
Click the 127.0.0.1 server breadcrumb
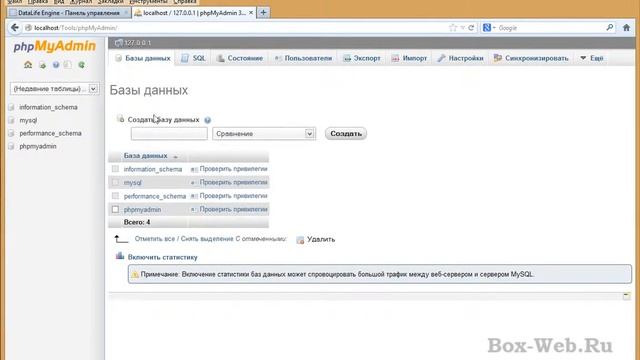(138, 43)
